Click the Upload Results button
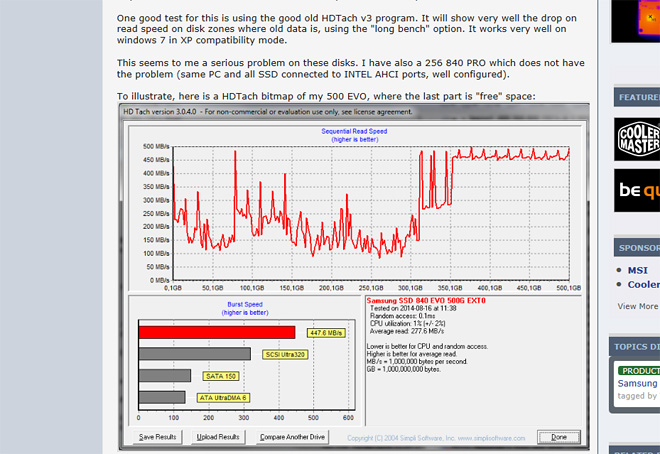The height and width of the screenshot is (454, 660). click(218, 437)
